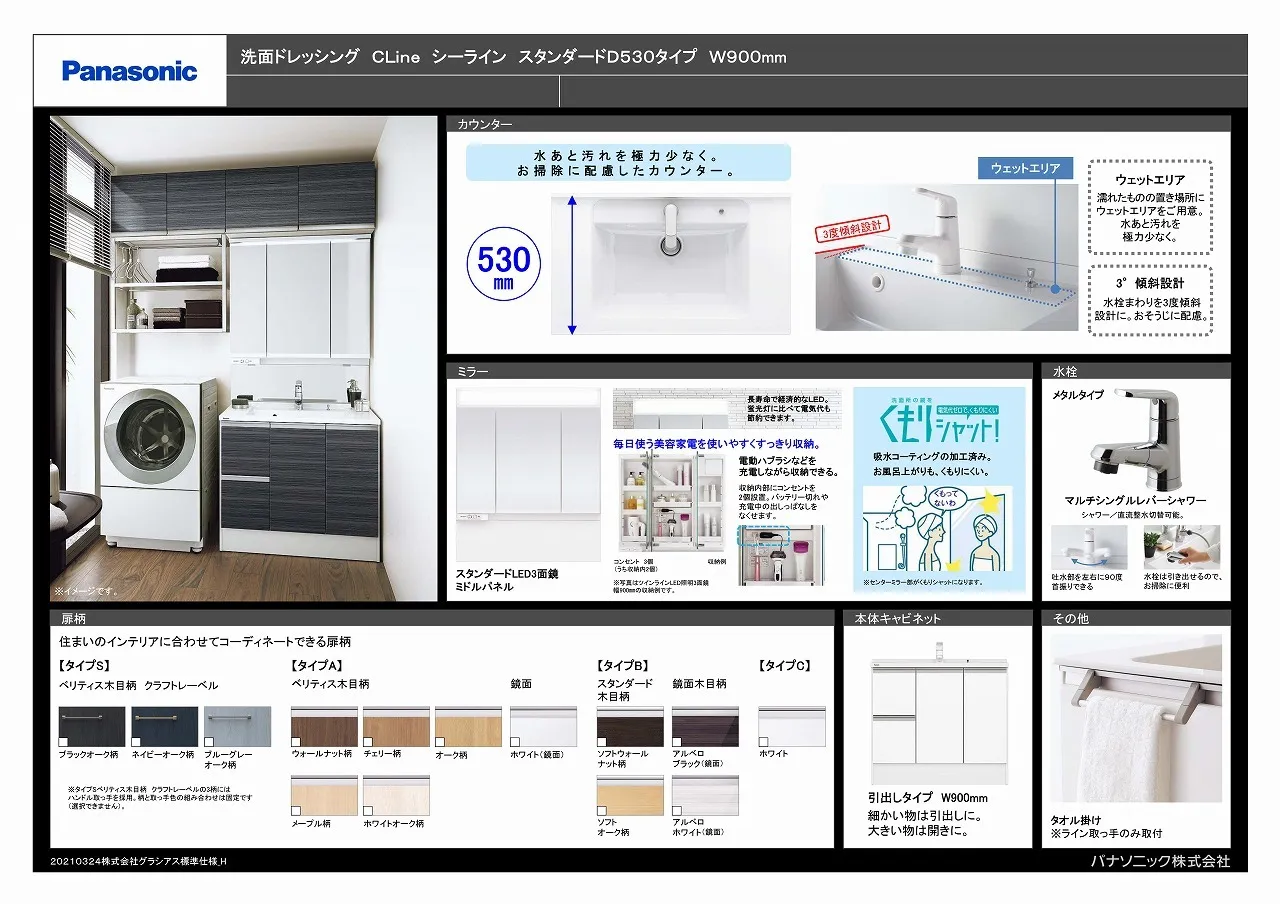Click the ウェットエリア dotted description box

(x=1150, y=207)
